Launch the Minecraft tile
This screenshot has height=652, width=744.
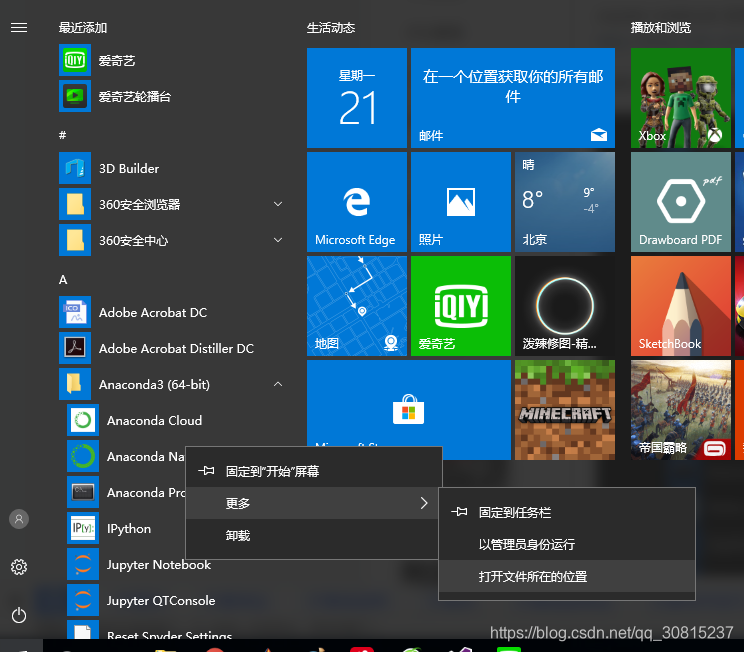coord(565,410)
